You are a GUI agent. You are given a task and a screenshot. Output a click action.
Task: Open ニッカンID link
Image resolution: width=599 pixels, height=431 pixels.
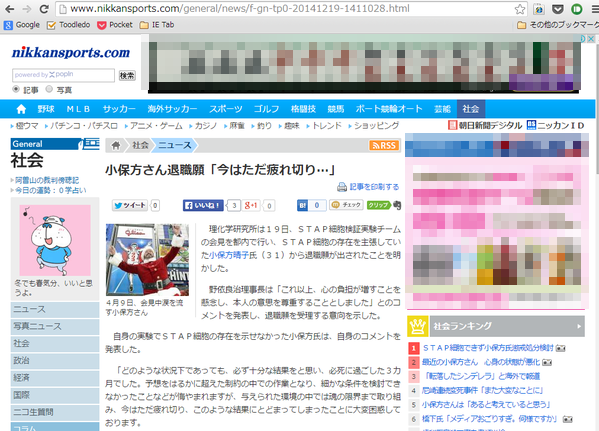[555, 125]
